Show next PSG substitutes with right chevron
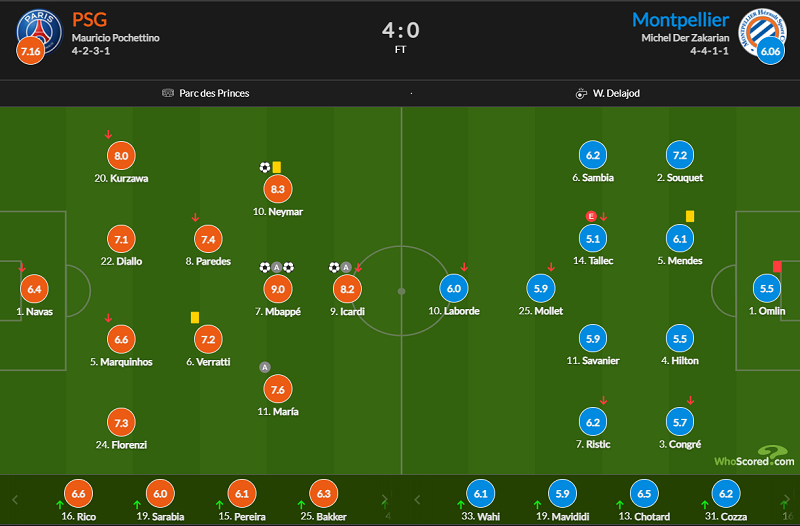 pyautogui.click(x=385, y=499)
